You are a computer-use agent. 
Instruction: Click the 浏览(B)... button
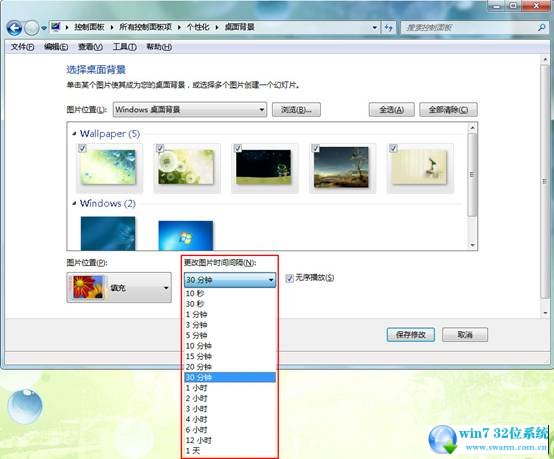(x=296, y=110)
